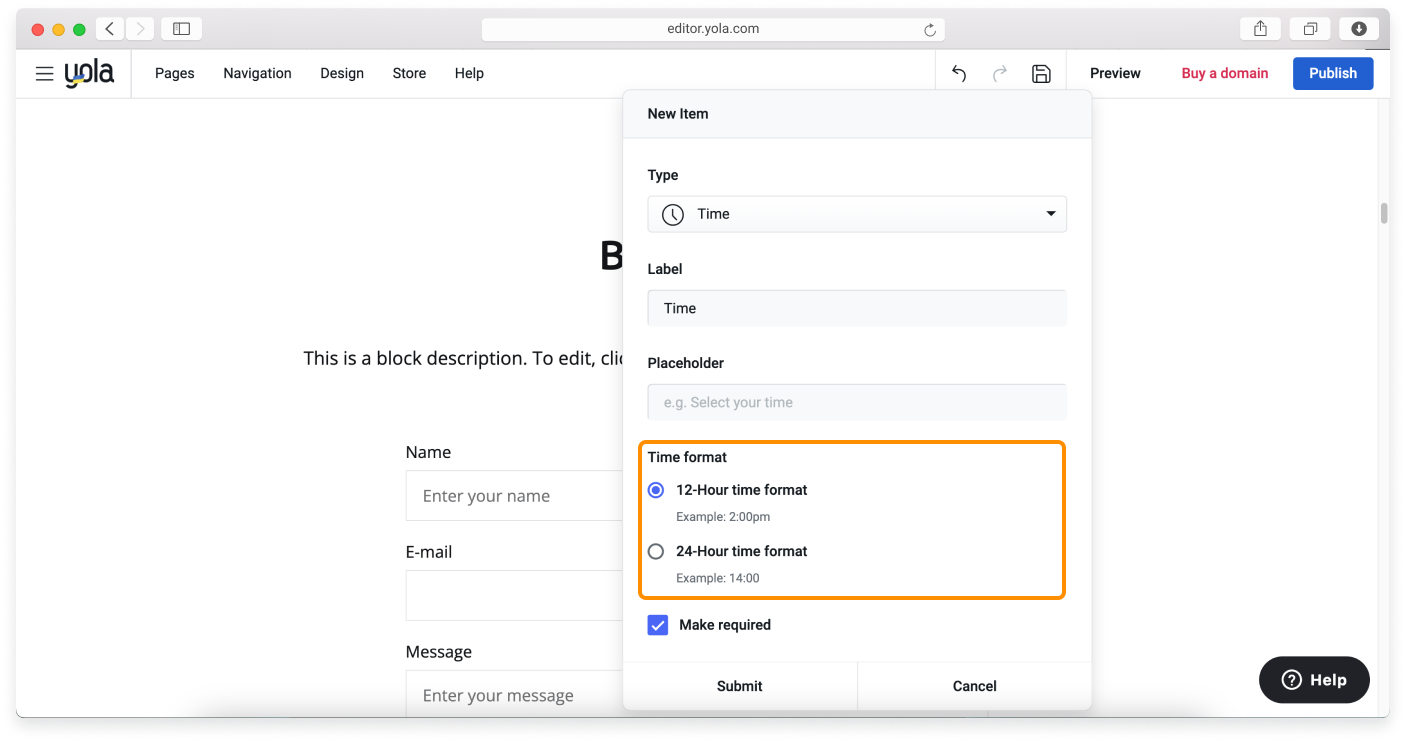Screen dimensions: 1406x742
Task: Click the save floppy disk icon
Action: pyautogui.click(x=1041, y=74)
